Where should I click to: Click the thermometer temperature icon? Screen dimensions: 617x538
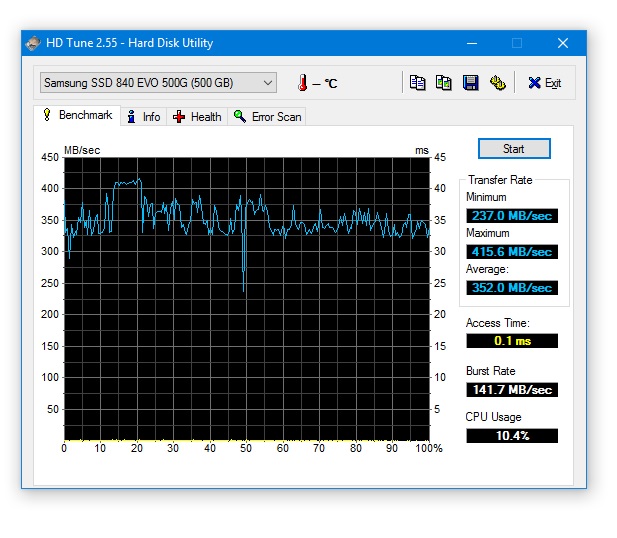click(303, 83)
